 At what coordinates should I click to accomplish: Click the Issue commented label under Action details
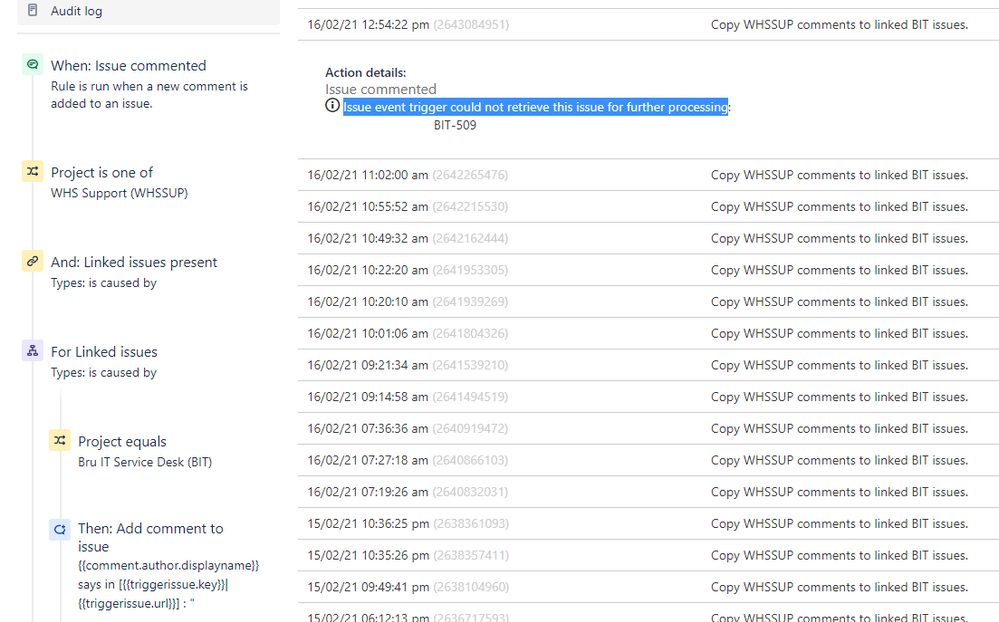click(381, 89)
